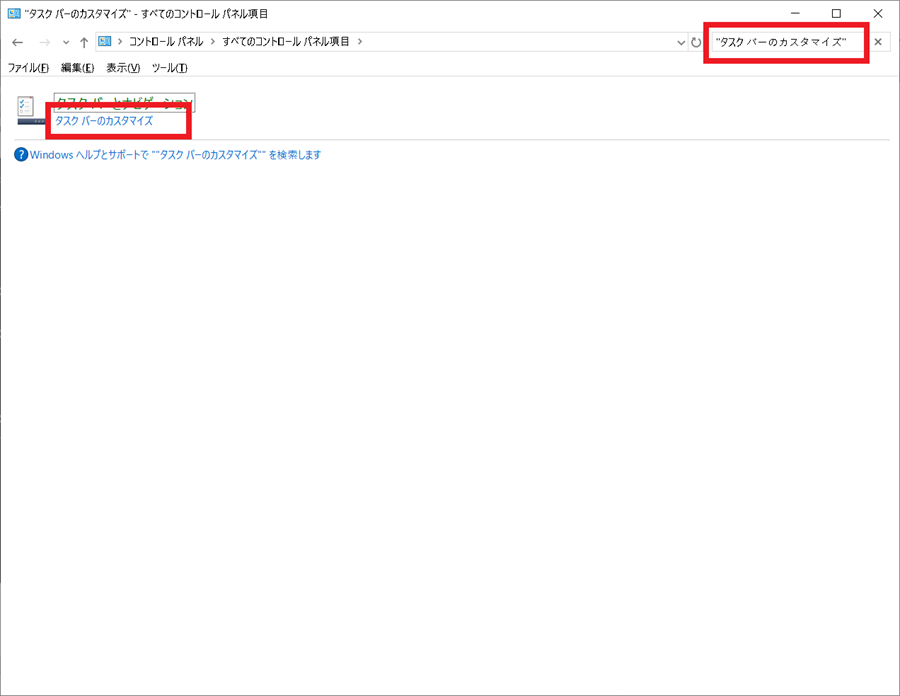Open the タスク バーのカスタマイズ link
Viewport: 900px width, 696px height.
click(104, 121)
